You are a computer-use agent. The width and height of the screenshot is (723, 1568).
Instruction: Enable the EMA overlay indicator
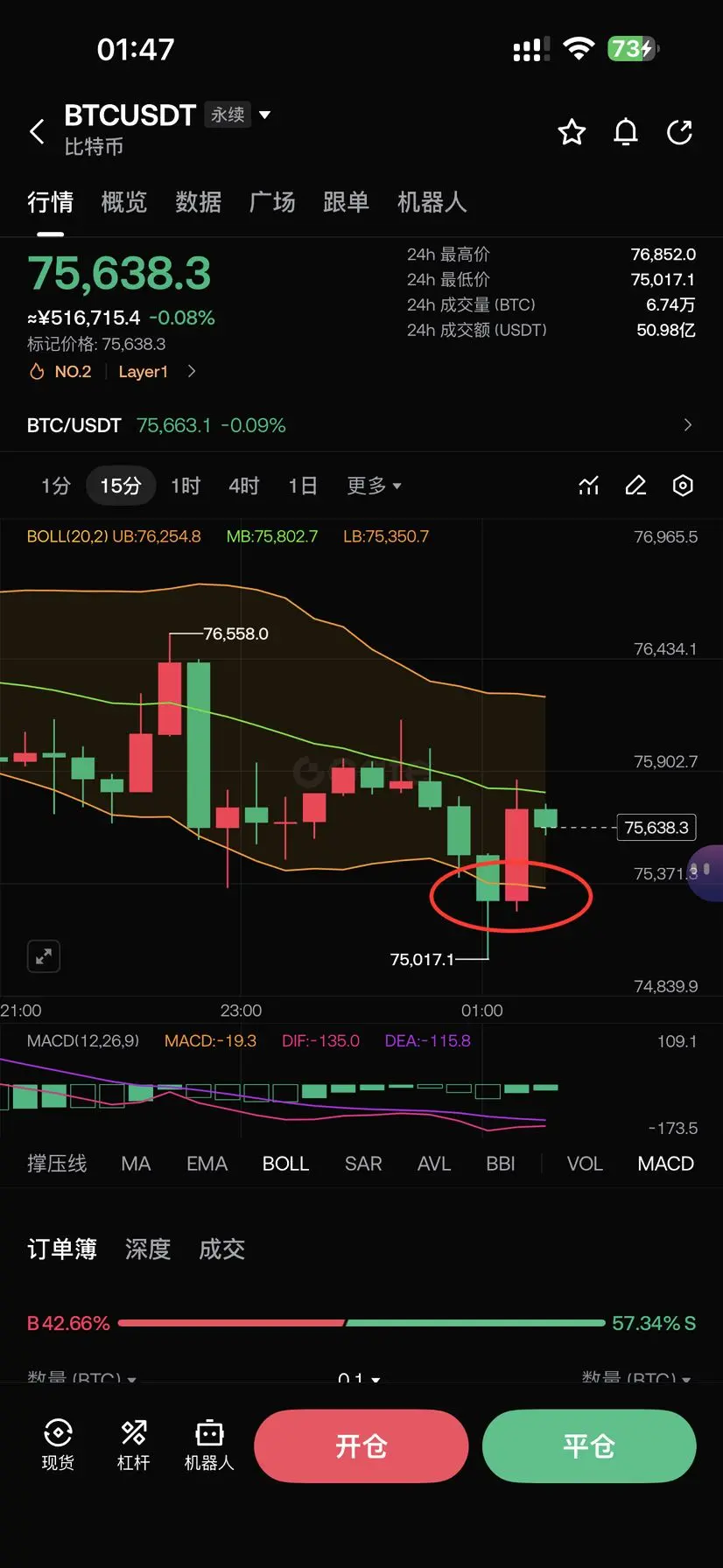click(x=207, y=1164)
